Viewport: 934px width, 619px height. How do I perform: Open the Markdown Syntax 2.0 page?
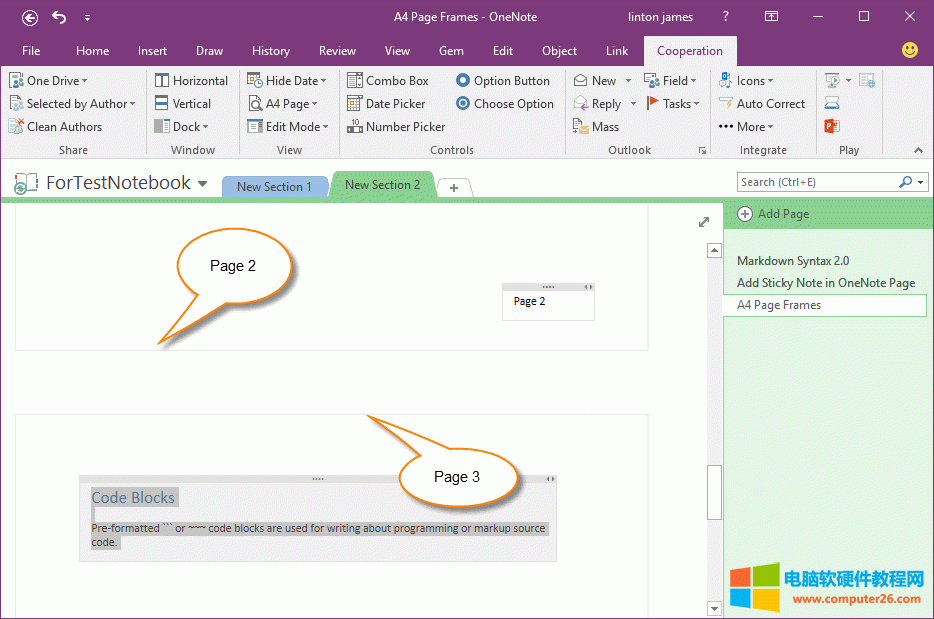(793, 261)
